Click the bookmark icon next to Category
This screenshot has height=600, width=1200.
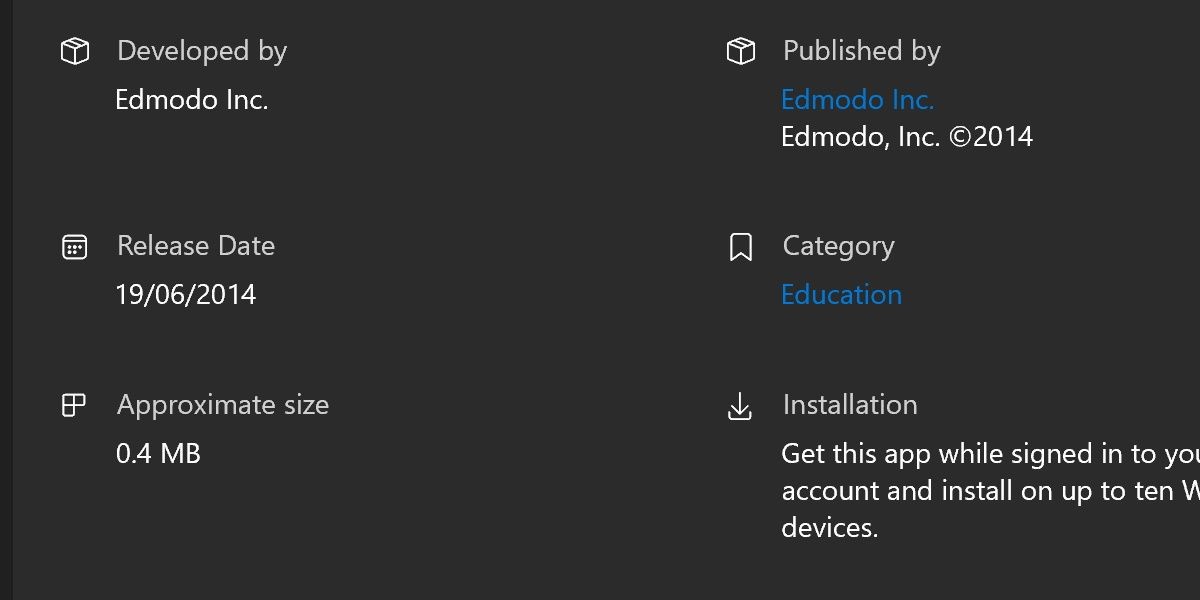pos(741,247)
